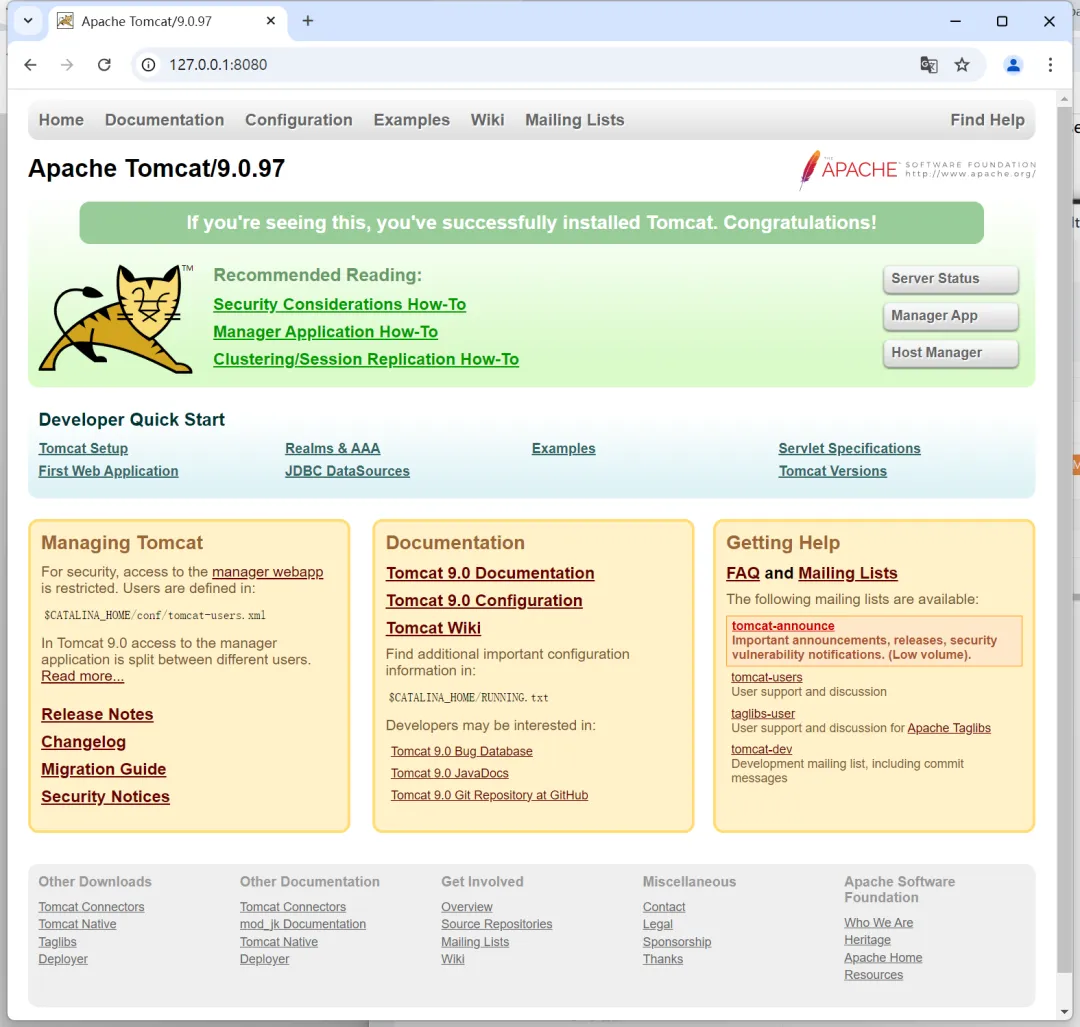This screenshot has width=1080, height=1027.
Task: Open the Tomcat Wiki link
Action: tap(433, 628)
